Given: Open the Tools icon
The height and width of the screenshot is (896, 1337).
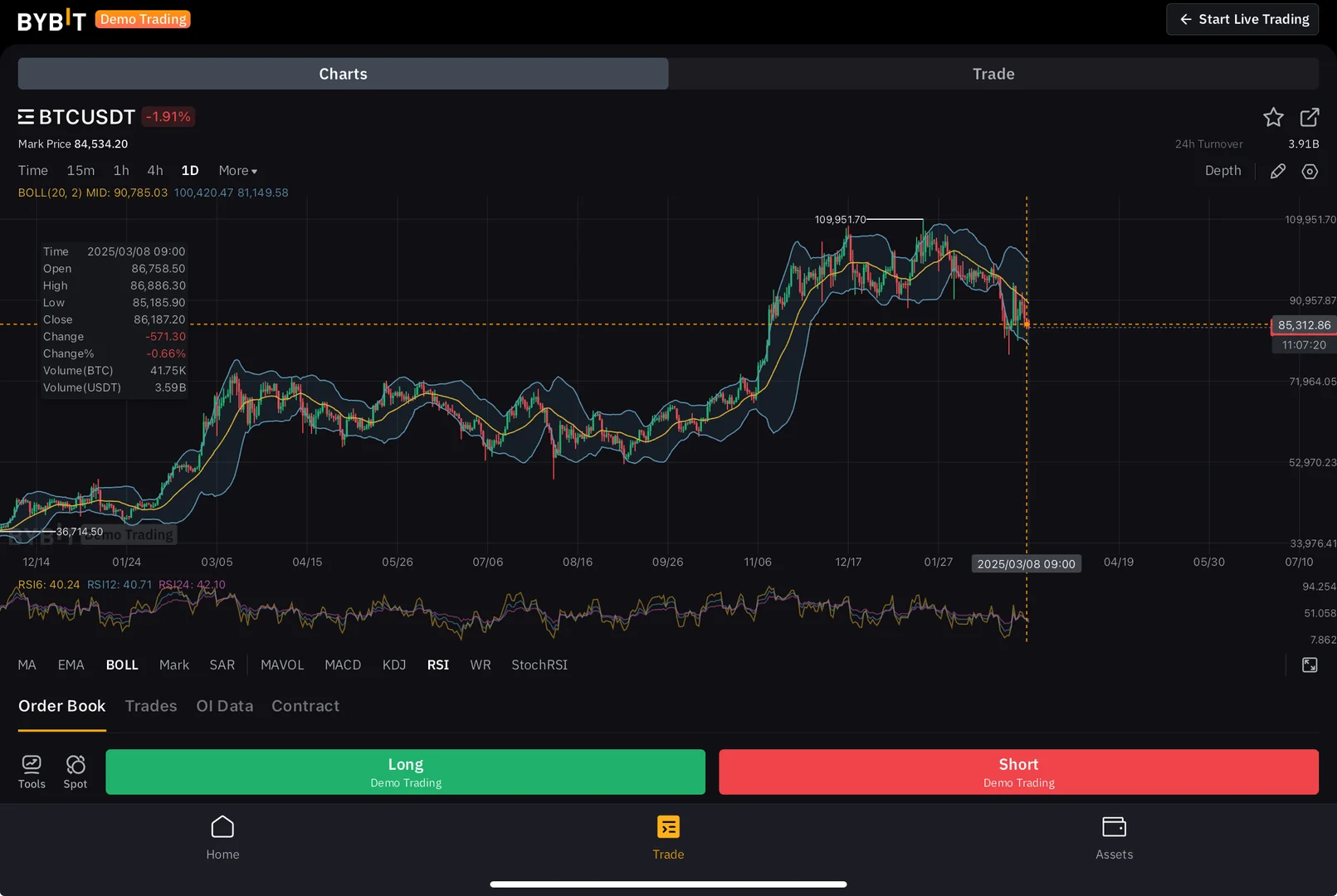Looking at the screenshot, I should (32, 771).
